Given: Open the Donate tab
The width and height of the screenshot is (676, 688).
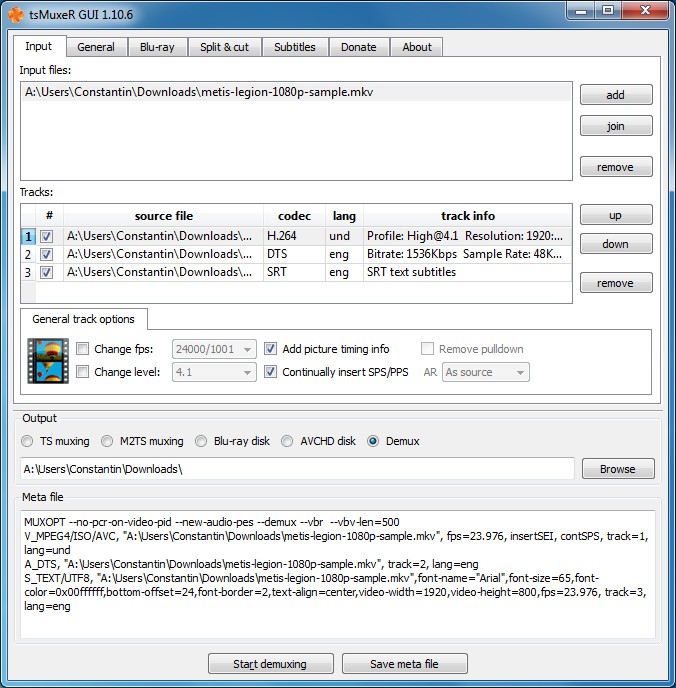Looking at the screenshot, I should [x=359, y=47].
